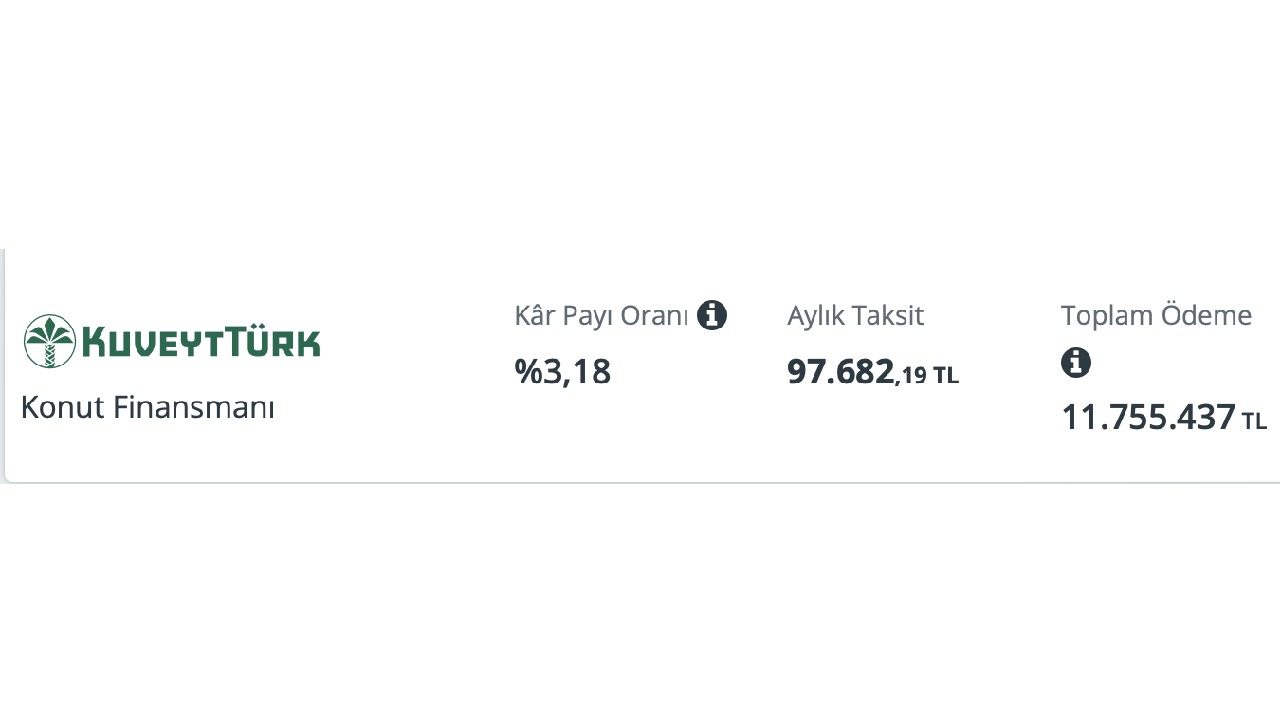Viewport: 1280px width, 720px height.
Task: Click the word 'Ödeme' in the total label
Action: point(1206,316)
